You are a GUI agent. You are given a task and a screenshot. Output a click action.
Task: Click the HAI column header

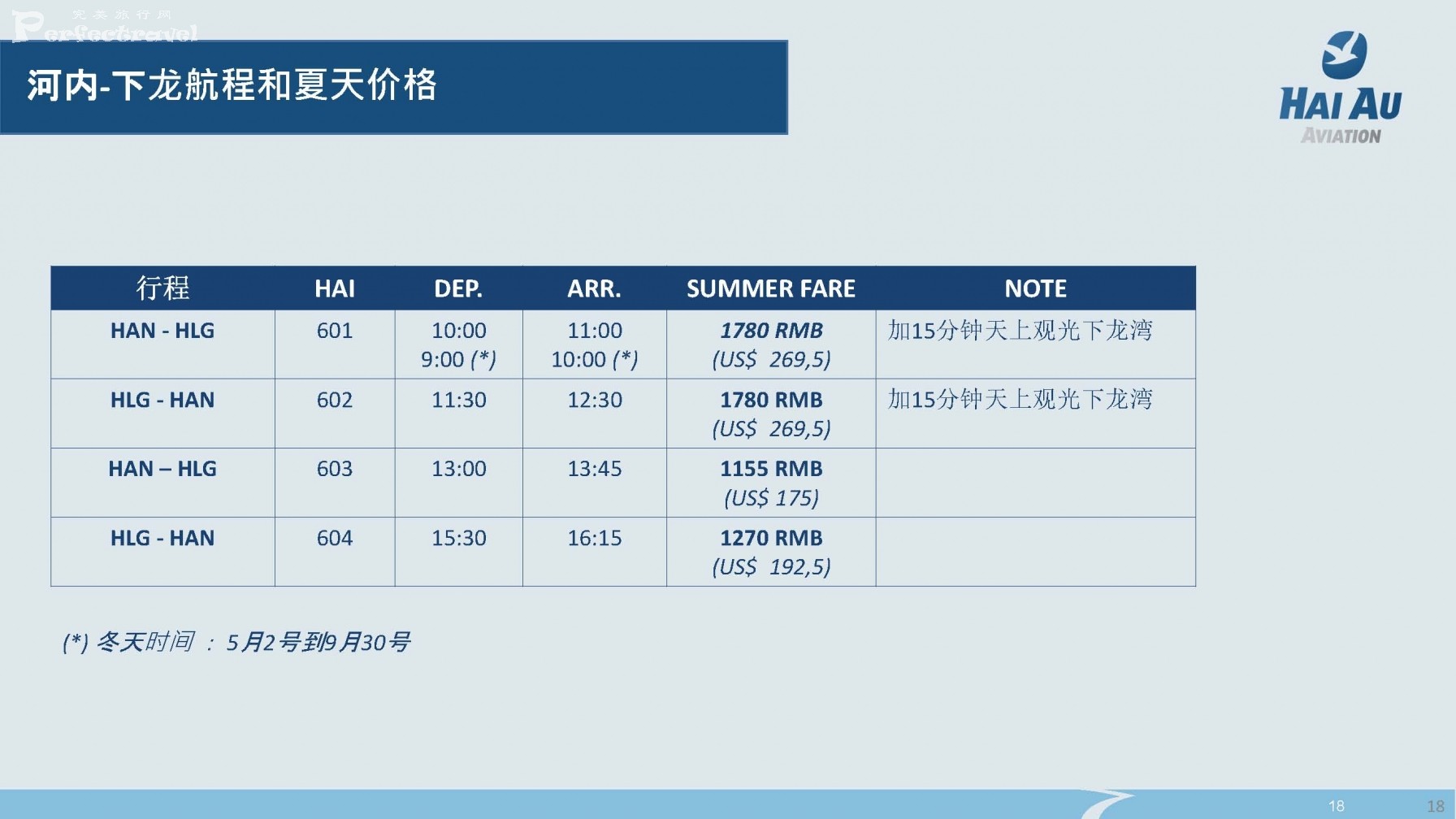click(x=335, y=288)
